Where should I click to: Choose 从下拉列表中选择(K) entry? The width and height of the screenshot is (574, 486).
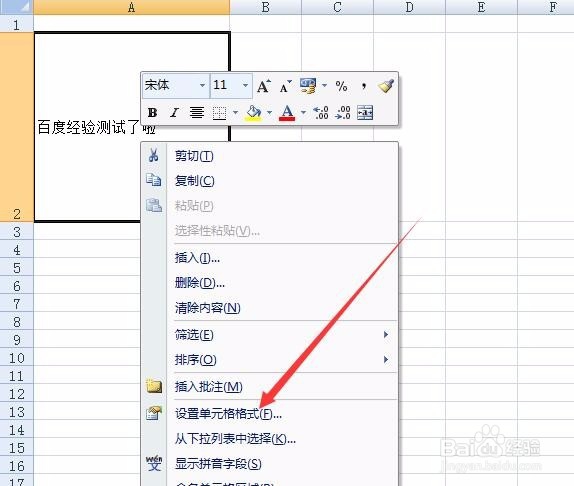[x=270, y=438]
